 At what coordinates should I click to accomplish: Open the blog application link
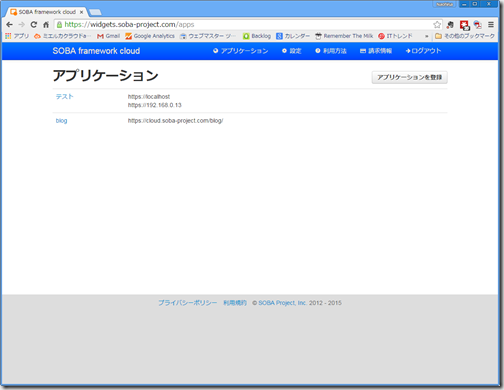(61, 121)
